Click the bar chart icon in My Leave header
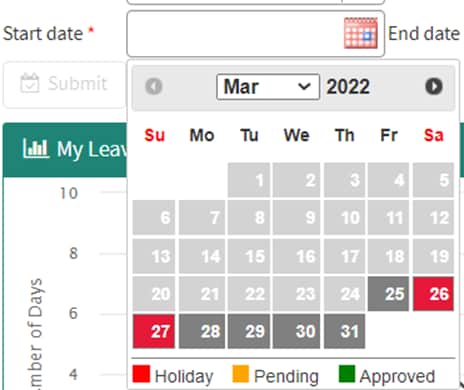 (x=36, y=149)
